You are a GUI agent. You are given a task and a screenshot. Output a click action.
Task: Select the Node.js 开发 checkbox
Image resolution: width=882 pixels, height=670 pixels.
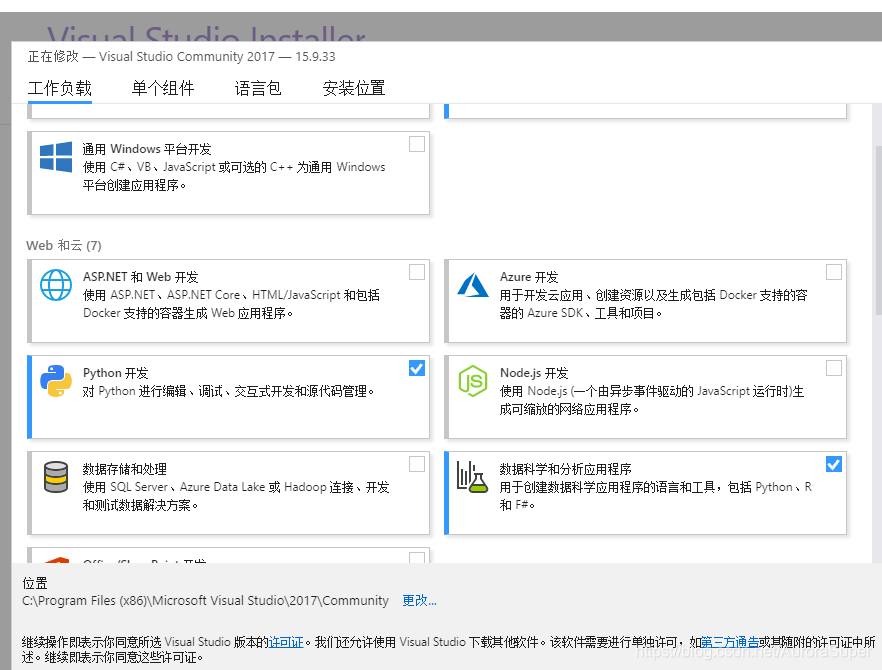click(x=834, y=368)
